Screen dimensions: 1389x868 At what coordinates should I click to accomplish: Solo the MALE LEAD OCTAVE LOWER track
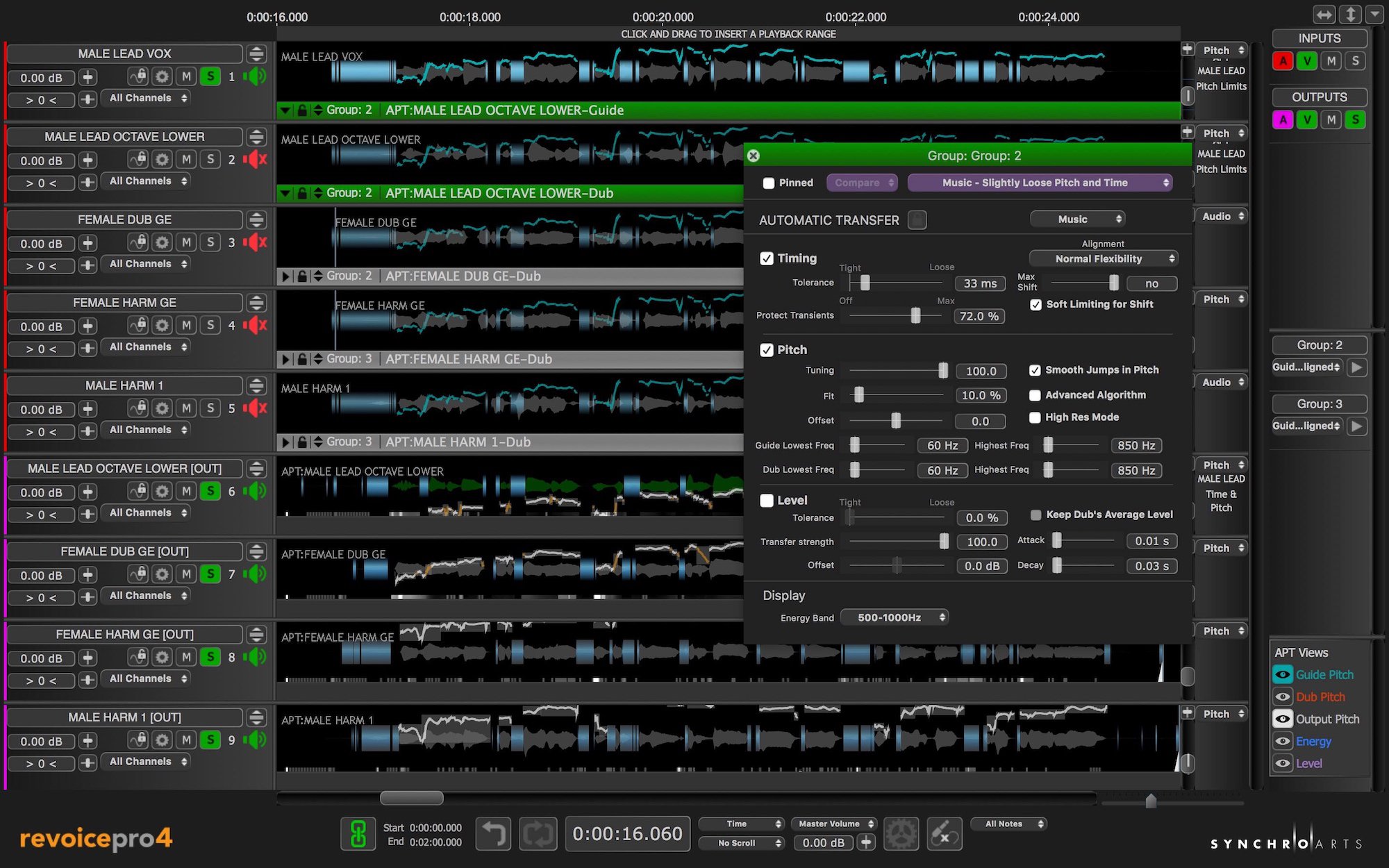tap(210, 160)
